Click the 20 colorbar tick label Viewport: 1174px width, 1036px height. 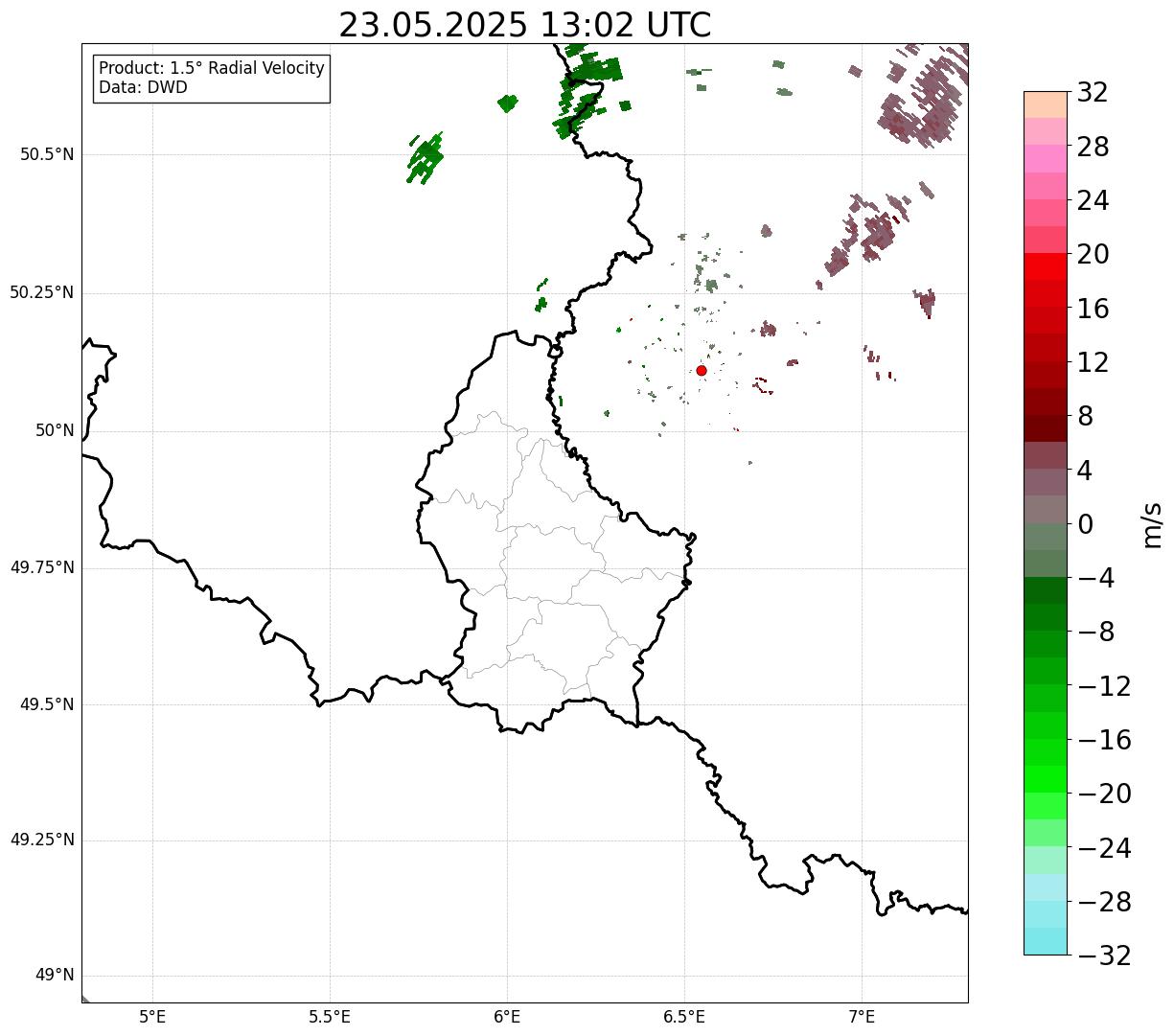[1093, 254]
